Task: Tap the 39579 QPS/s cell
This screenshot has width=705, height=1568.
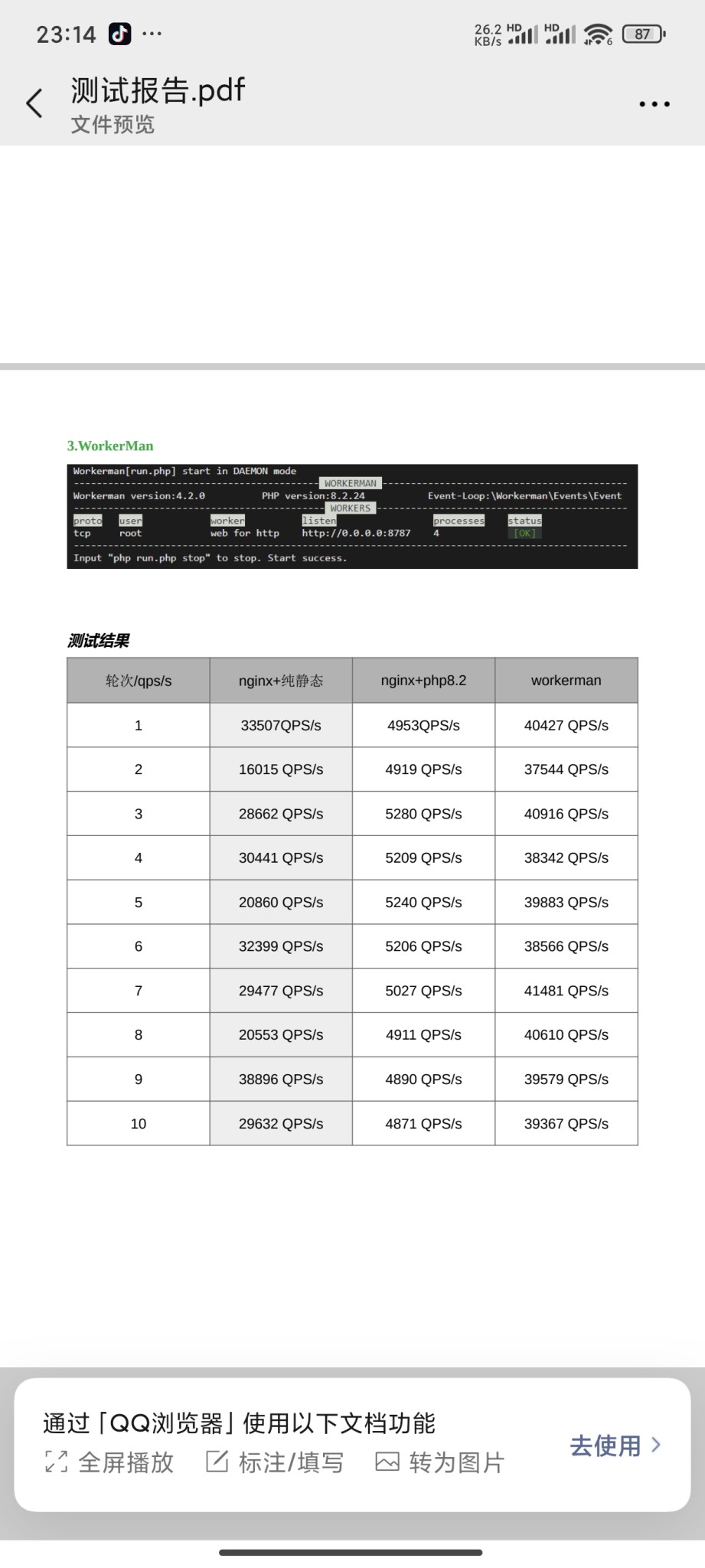Action: [x=566, y=1080]
